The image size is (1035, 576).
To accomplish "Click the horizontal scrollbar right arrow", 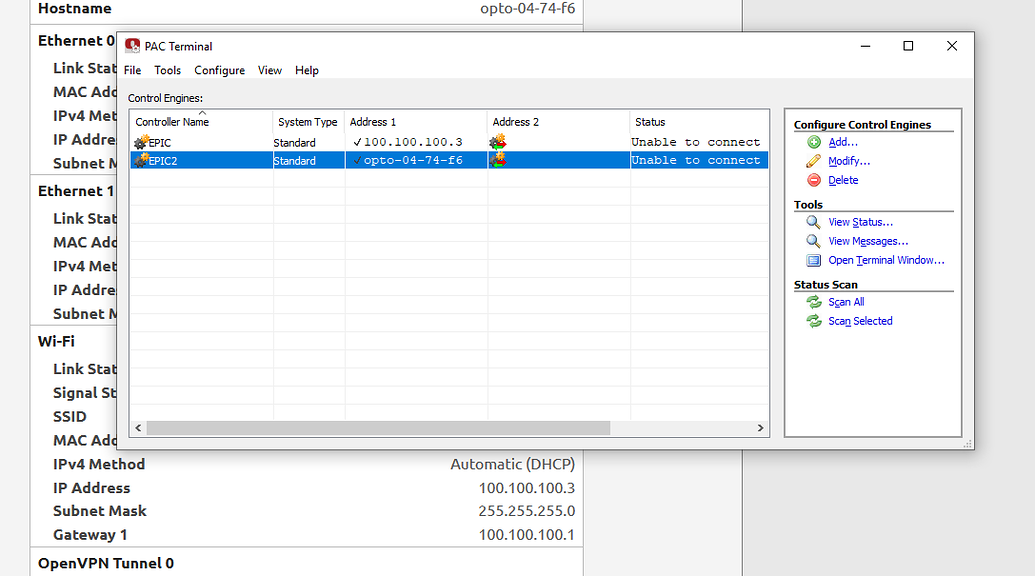I will click(759, 427).
